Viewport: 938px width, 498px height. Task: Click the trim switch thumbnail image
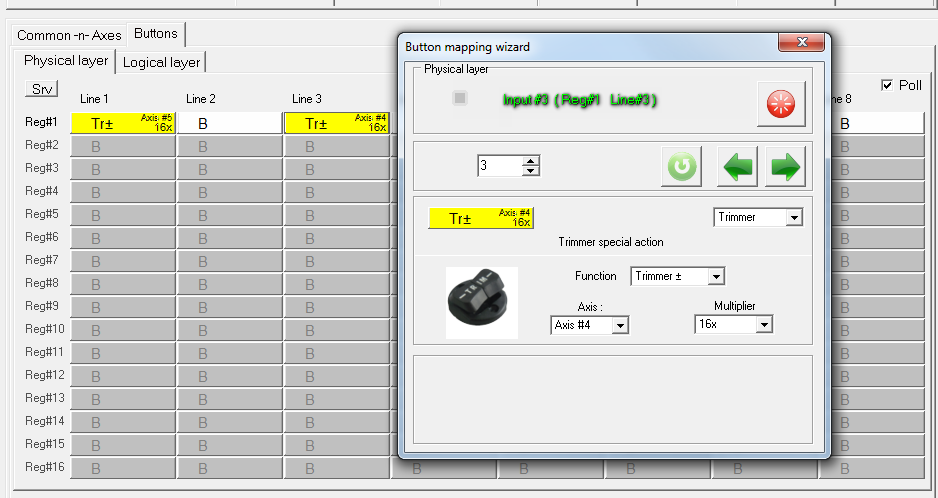click(482, 303)
